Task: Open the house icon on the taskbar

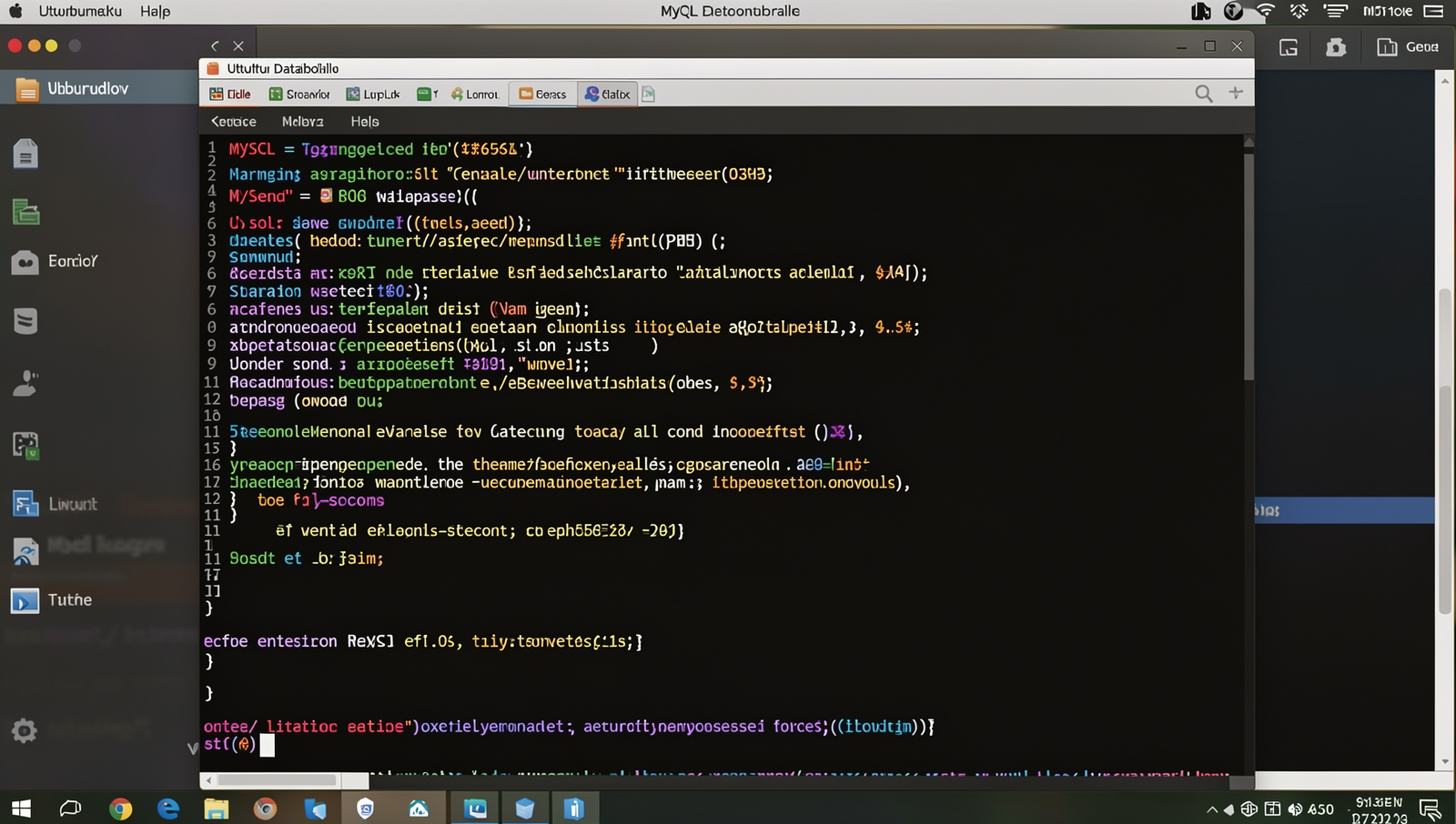Action: [x=419, y=809]
